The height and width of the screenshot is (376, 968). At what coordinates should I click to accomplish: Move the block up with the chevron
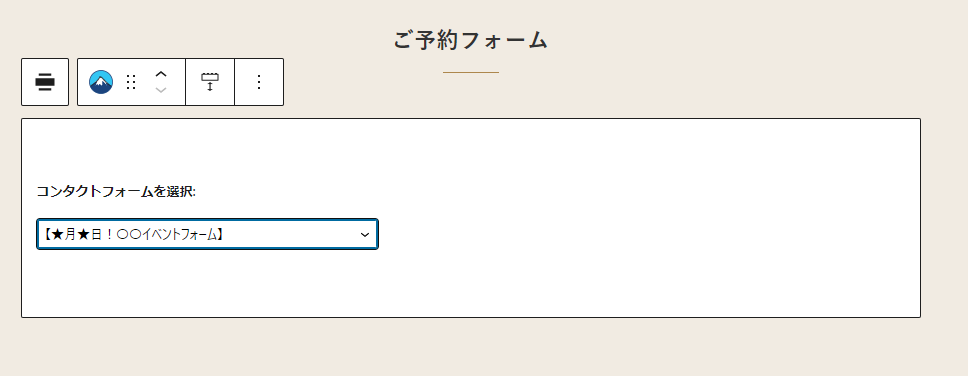coord(161,74)
